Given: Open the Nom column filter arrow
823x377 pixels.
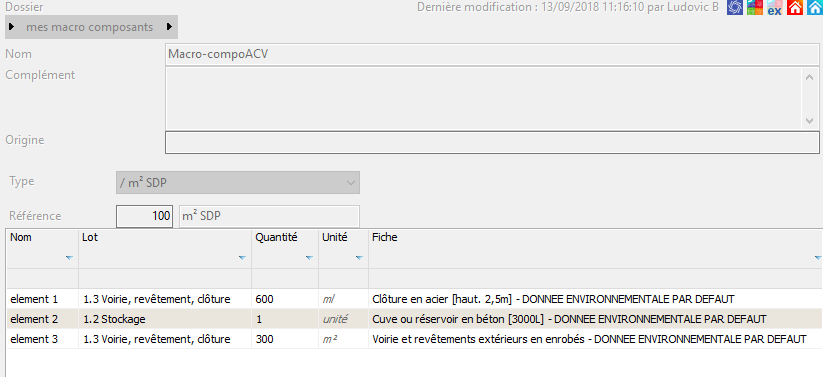Looking at the screenshot, I should pos(69,258).
